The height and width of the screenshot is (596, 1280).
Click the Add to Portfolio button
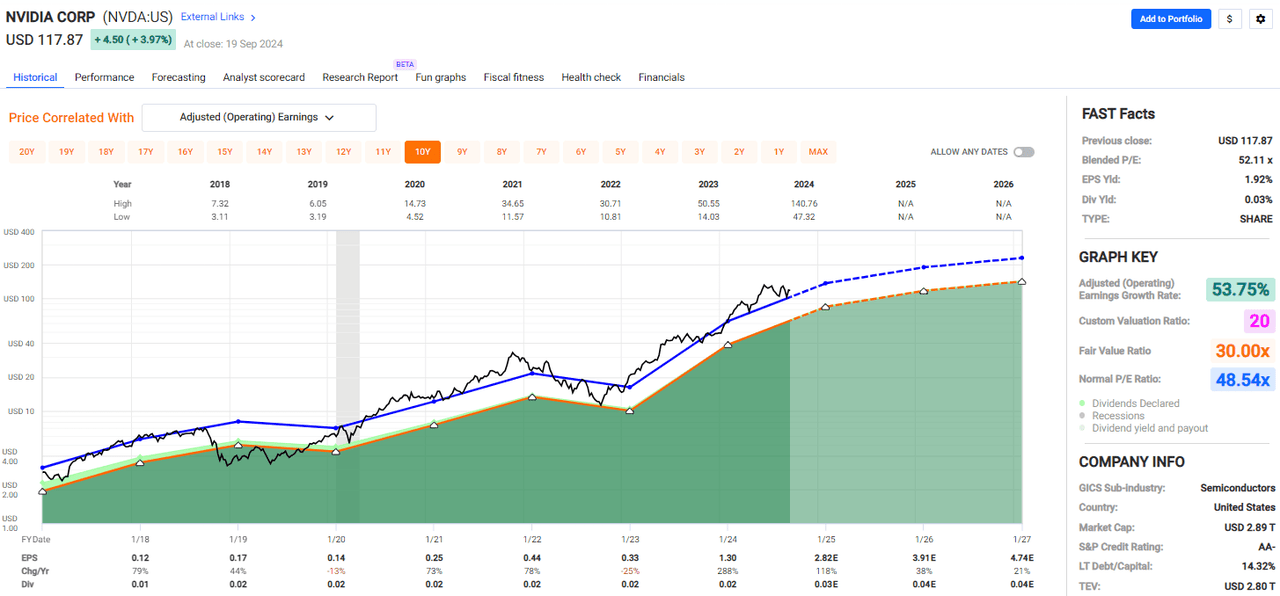1171,18
